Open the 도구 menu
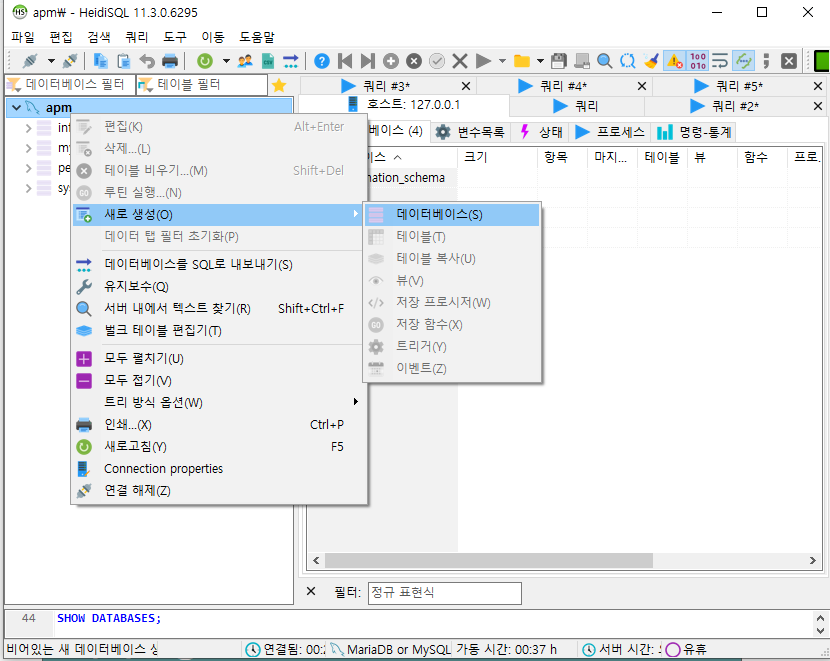Image resolution: width=830 pixels, height=661 pixels. [175, 37]
